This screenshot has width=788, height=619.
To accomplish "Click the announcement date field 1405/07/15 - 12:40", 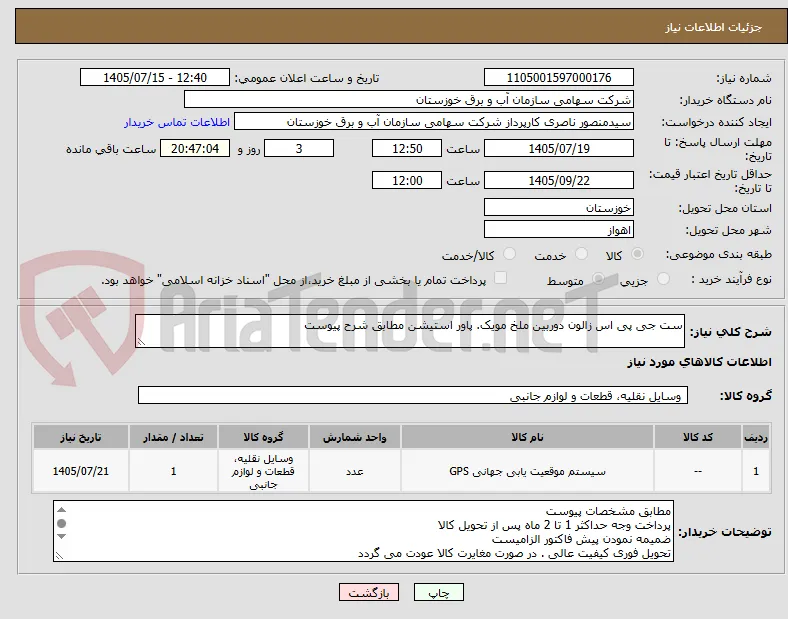I will [155, 77].
